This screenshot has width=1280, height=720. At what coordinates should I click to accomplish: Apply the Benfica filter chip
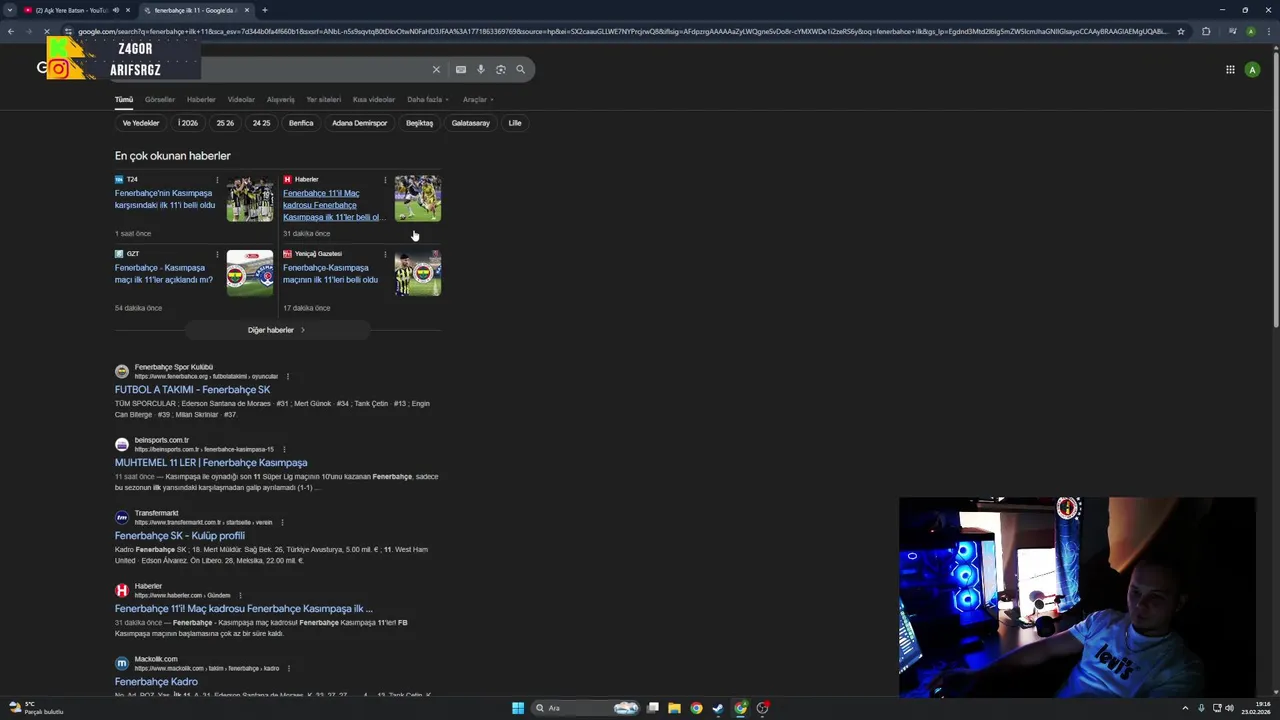pyautogui.click(x=301, y=123)
